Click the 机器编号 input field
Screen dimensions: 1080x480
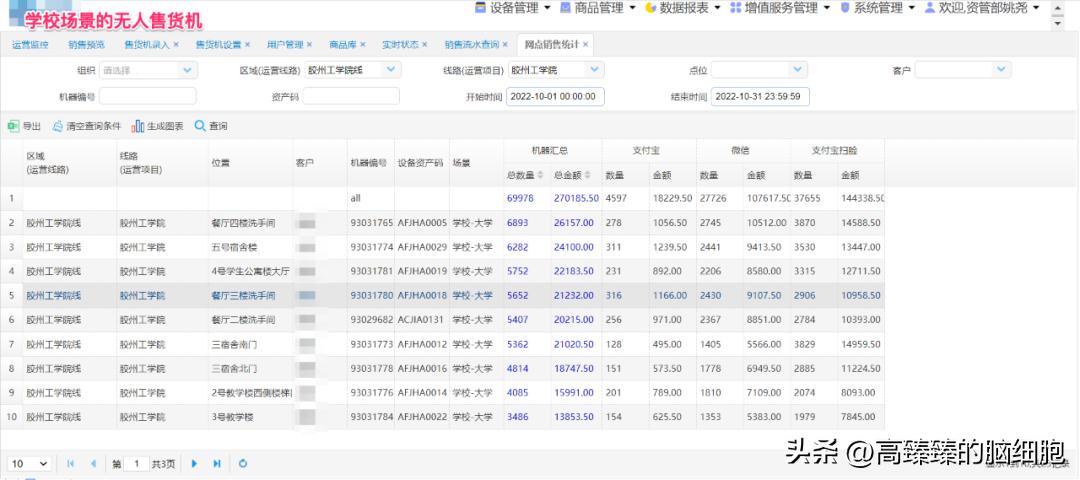coord(147,96)
